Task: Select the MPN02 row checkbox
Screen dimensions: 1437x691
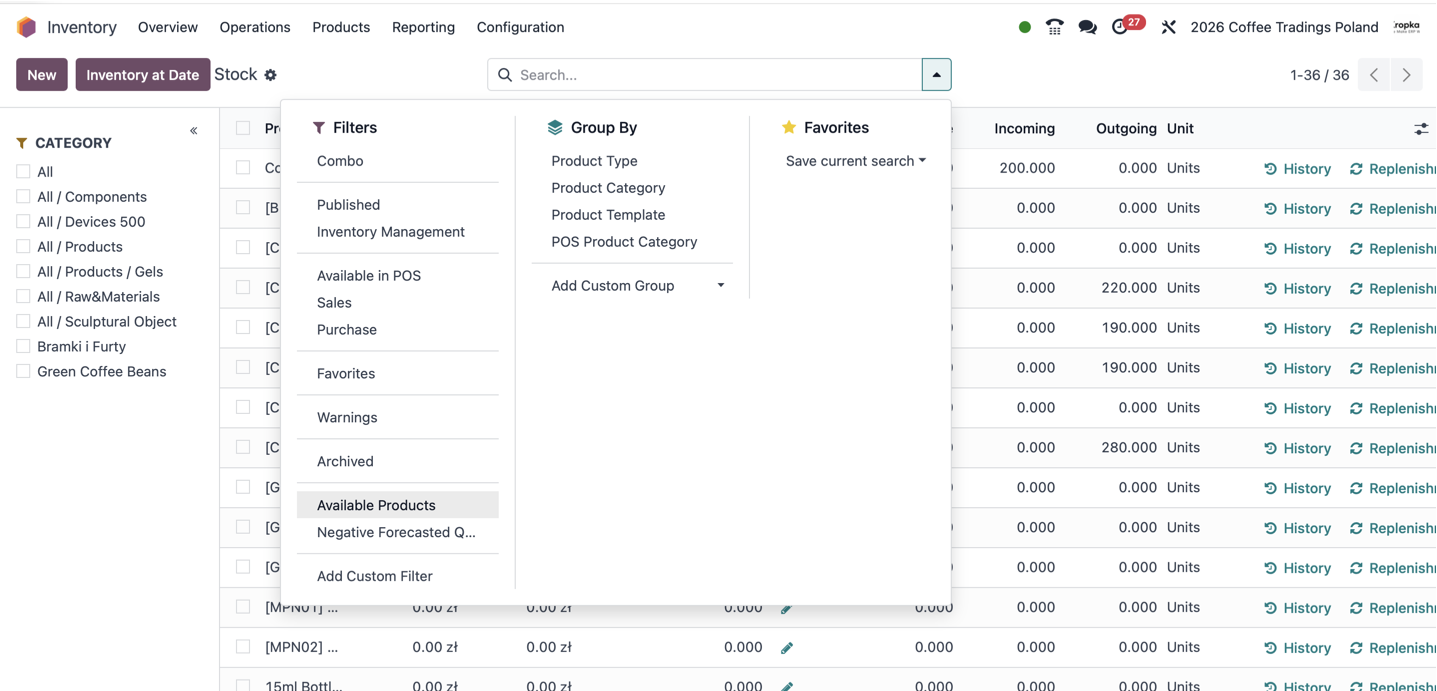Action: click(243, 647)
